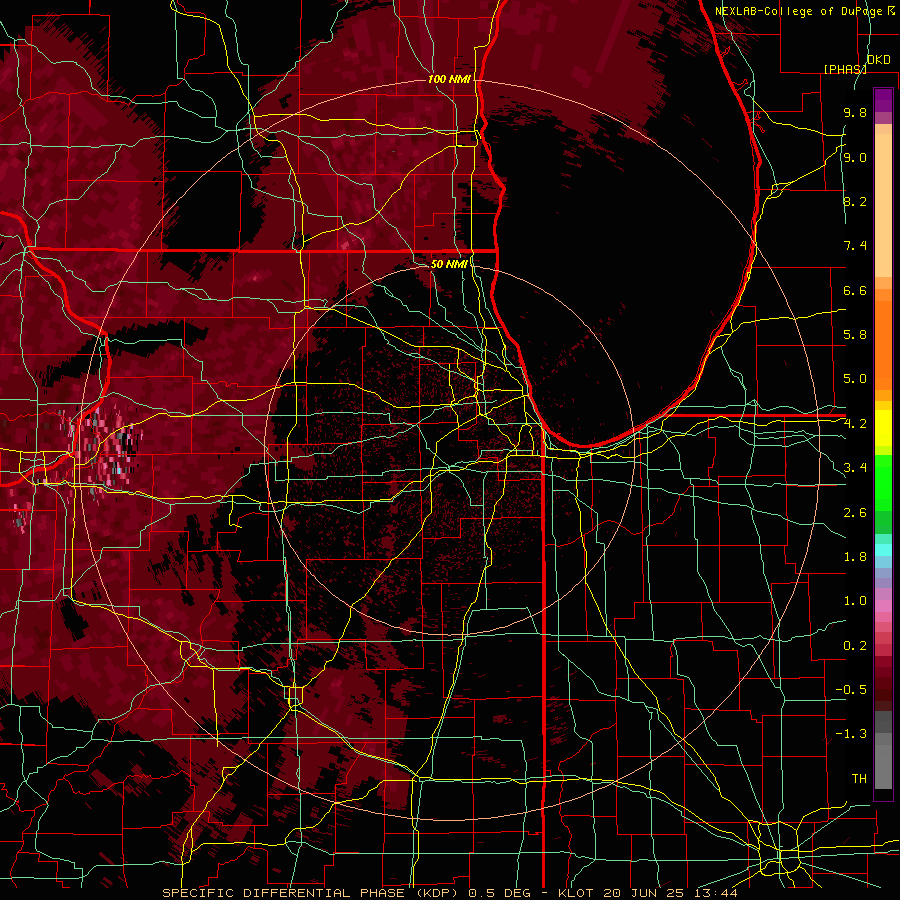This screenshot has width=900, height=900.
Task: Click the 9.0 value on color scale
Action: click(855, 158)
